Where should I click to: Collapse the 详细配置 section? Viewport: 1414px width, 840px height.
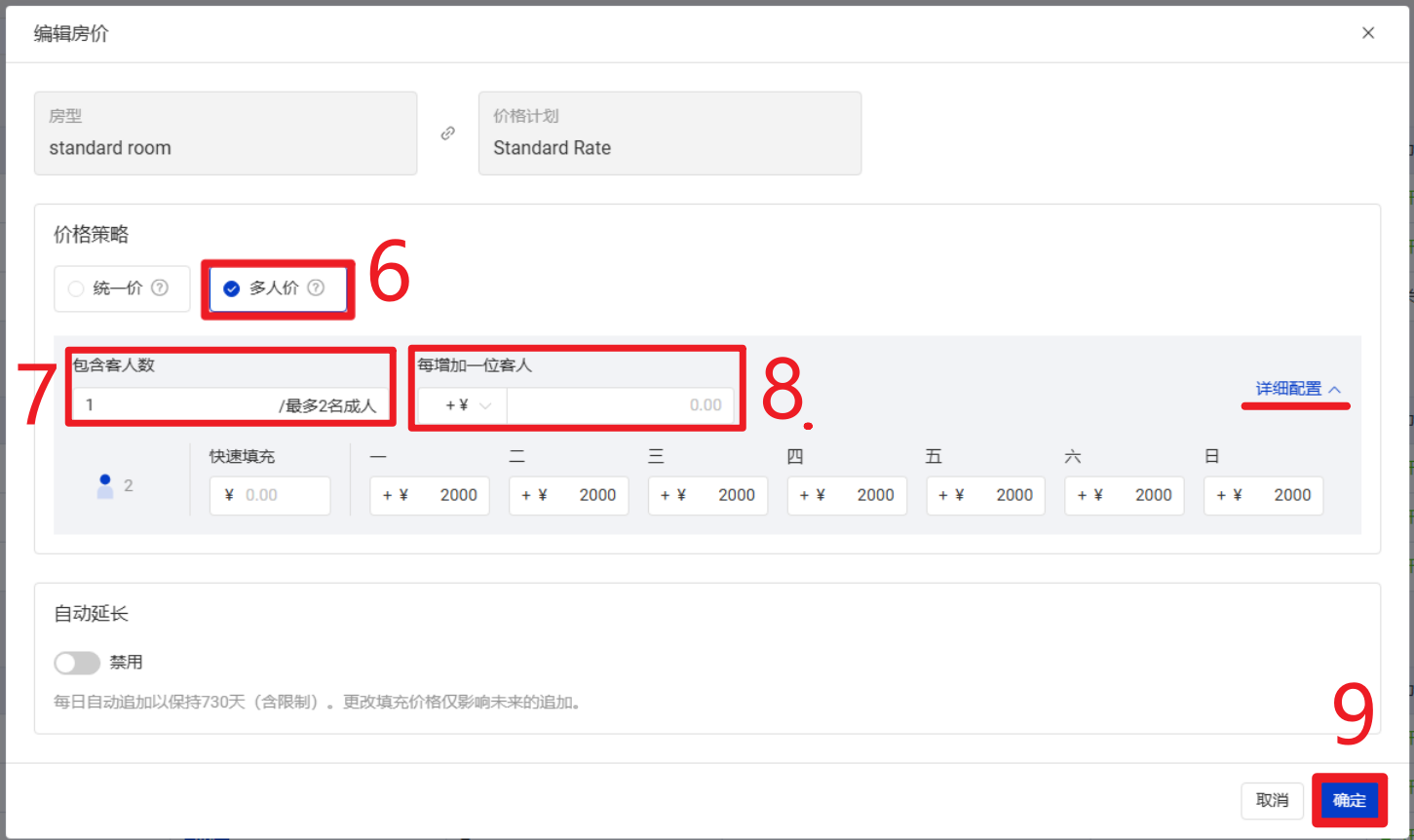point(1298,389)
